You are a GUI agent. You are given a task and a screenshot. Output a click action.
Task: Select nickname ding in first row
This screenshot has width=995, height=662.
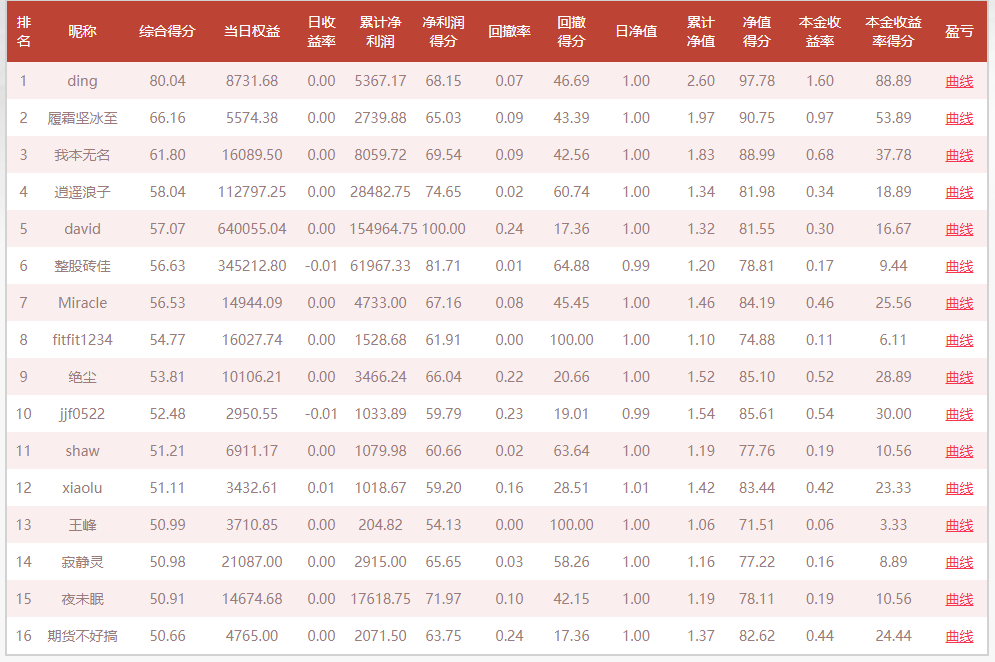pyautogui.click(x=82, y=81)
